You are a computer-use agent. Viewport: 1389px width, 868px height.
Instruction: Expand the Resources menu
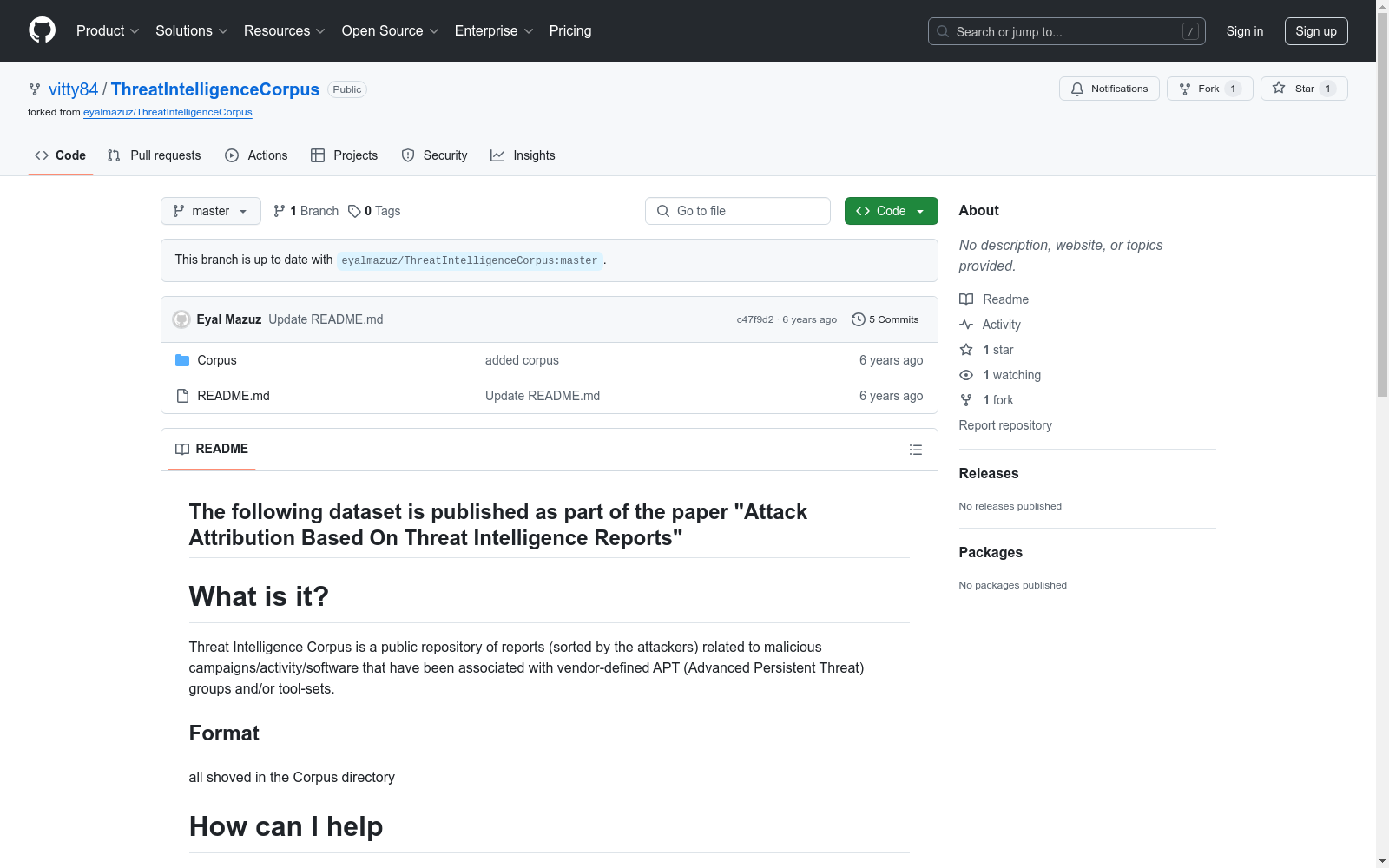click(x=285, y=31)
